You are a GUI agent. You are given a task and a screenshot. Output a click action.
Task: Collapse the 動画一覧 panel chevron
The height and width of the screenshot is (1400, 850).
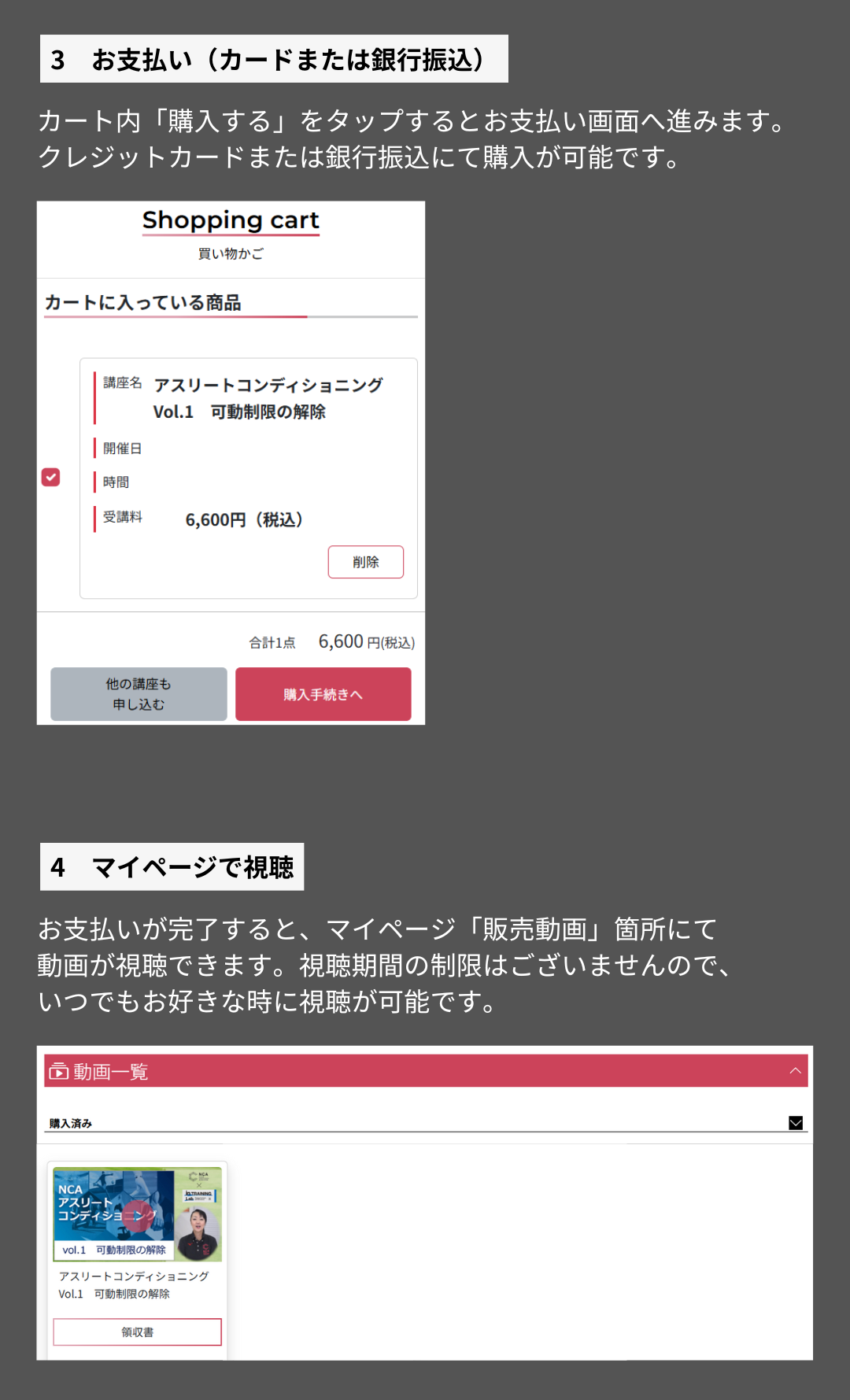795,1071
